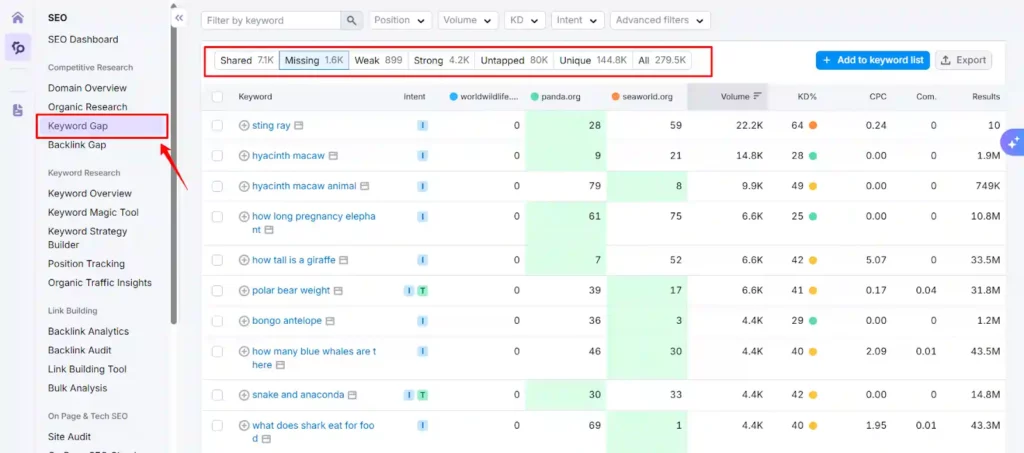Expand the Advanced filters dropdown
This screenshot has width=1024, height=453.
[x=660, y=20]
